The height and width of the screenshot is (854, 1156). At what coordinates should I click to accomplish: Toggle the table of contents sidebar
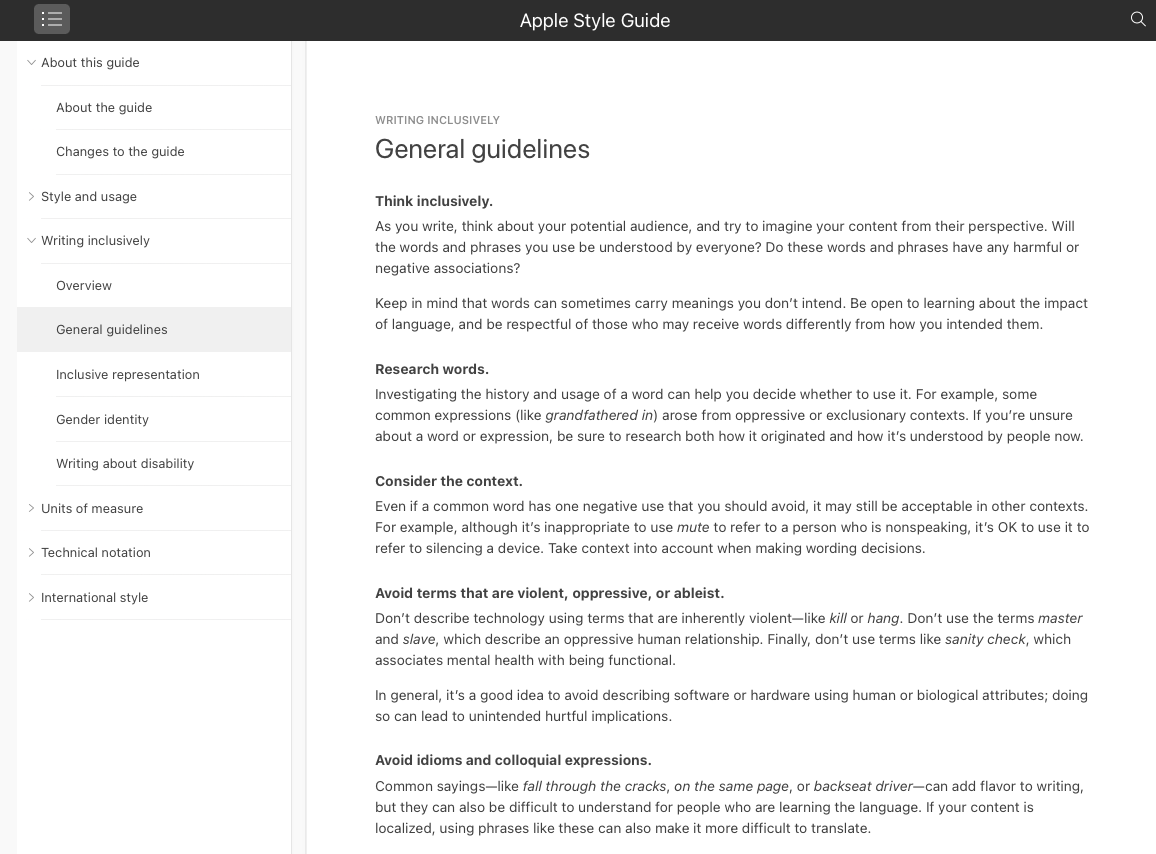point(52,19)
